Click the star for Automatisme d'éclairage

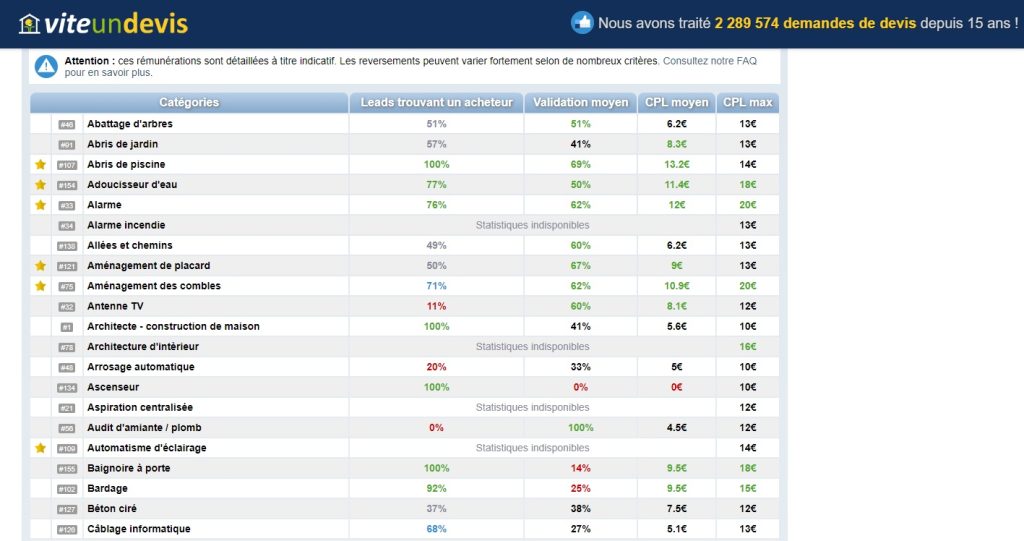click(x=40, y=448)
